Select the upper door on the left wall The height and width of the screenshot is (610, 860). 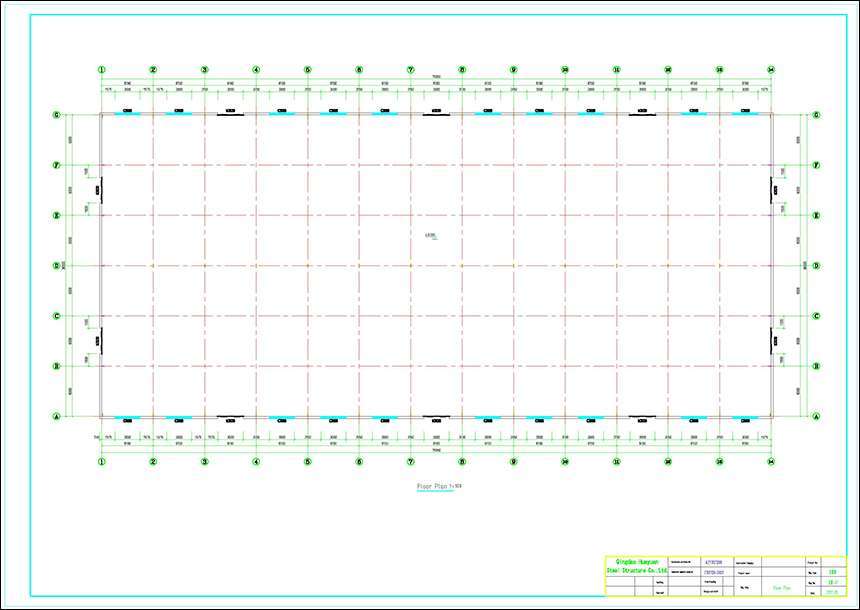[100, 190]
